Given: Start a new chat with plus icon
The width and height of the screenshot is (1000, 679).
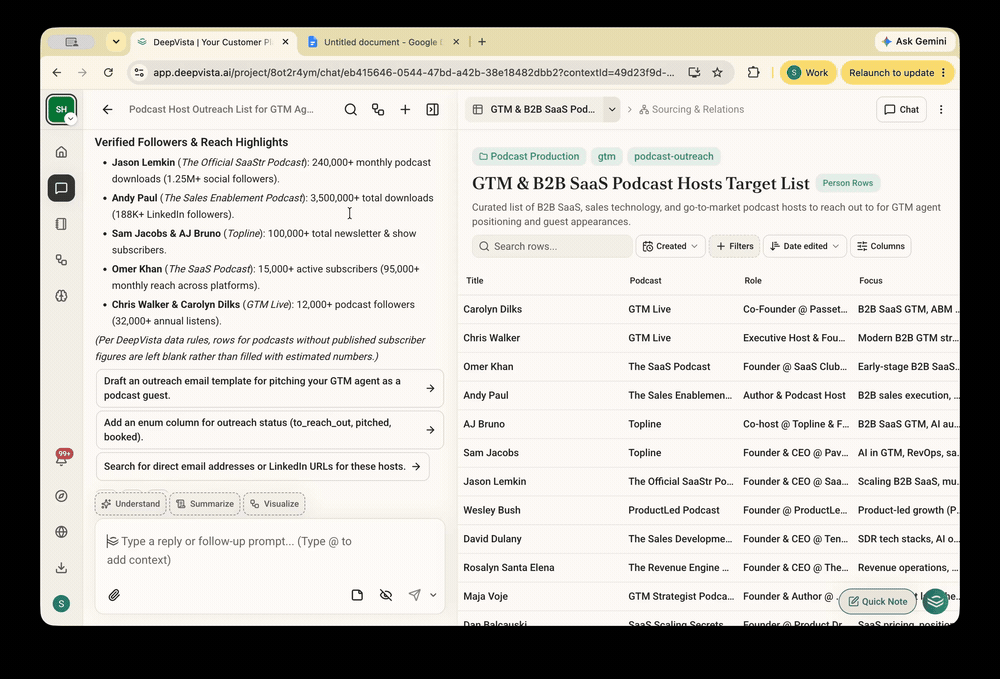Looking at the screenshot, I should click(x=405, y=110).
